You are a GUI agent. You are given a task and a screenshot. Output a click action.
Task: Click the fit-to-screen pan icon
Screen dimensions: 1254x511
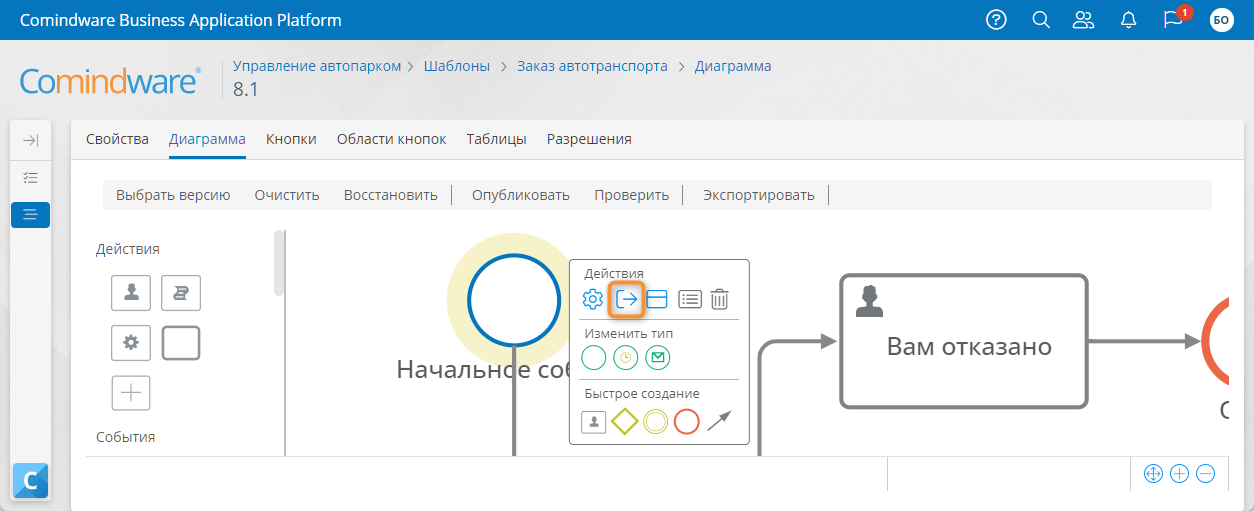(1153, 474)
